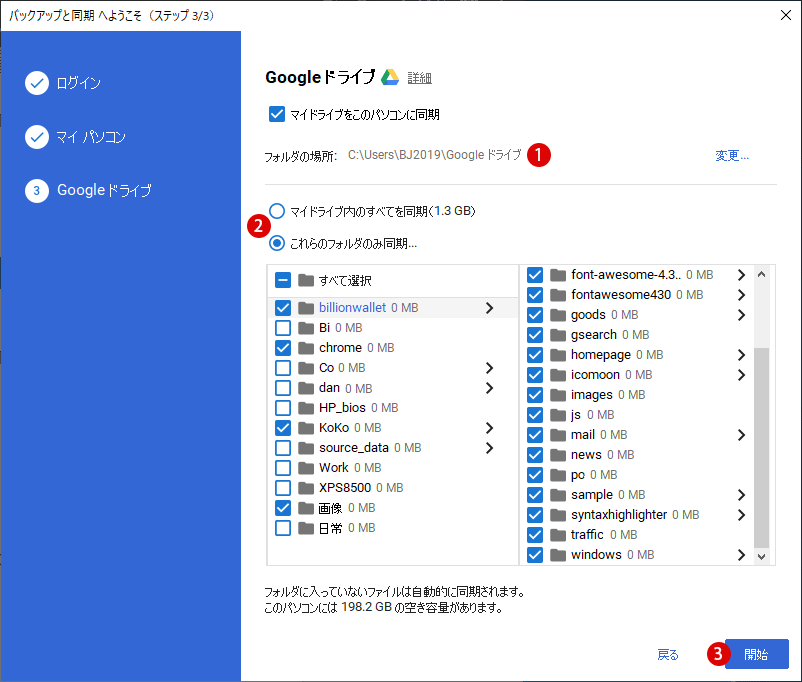Toggle マイドライブをこのパソコンに同期 checkbox

tap(277, 114)
